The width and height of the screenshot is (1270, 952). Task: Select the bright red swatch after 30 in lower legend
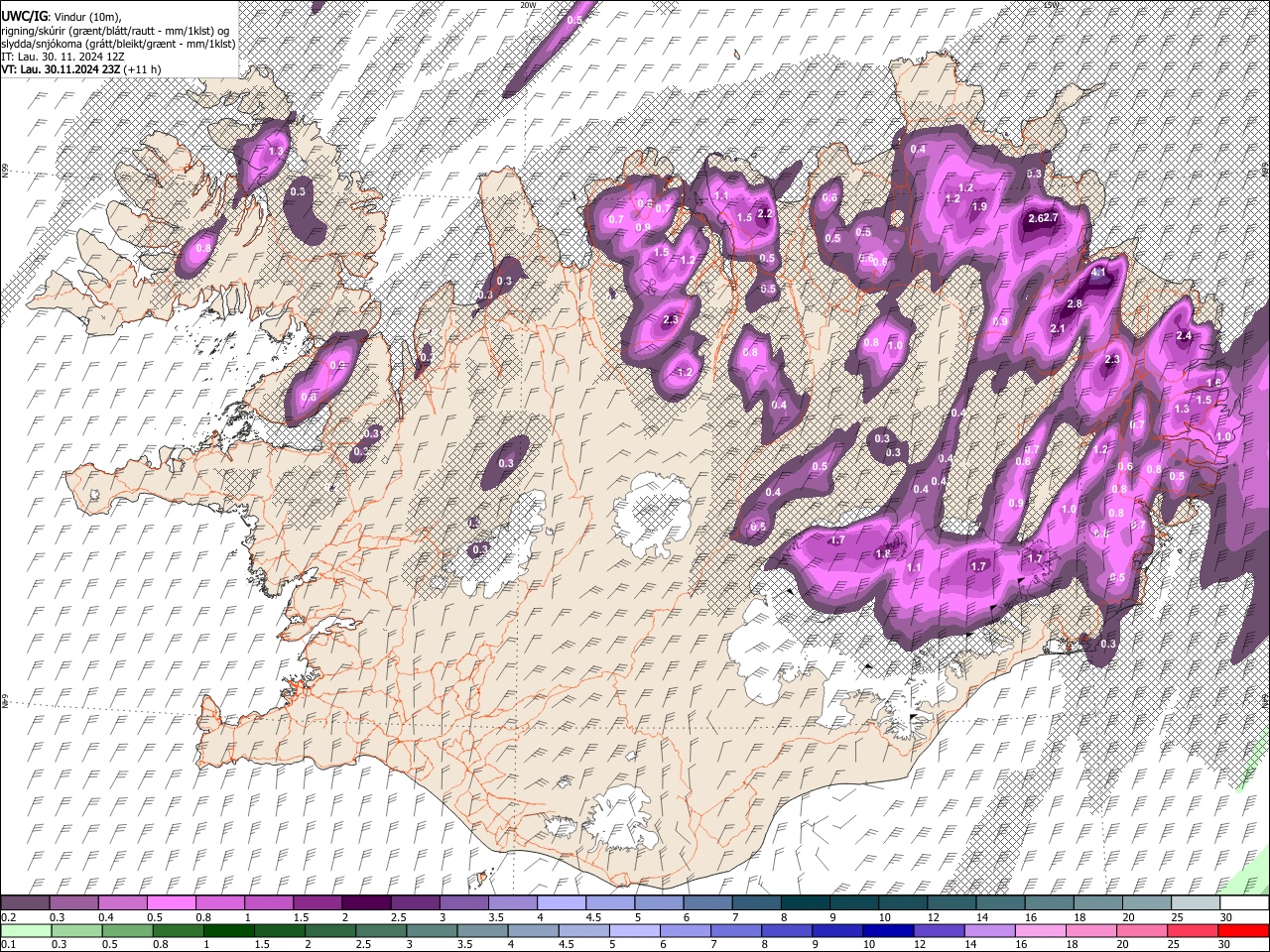pyautogui.click(x=1242, y=931)
